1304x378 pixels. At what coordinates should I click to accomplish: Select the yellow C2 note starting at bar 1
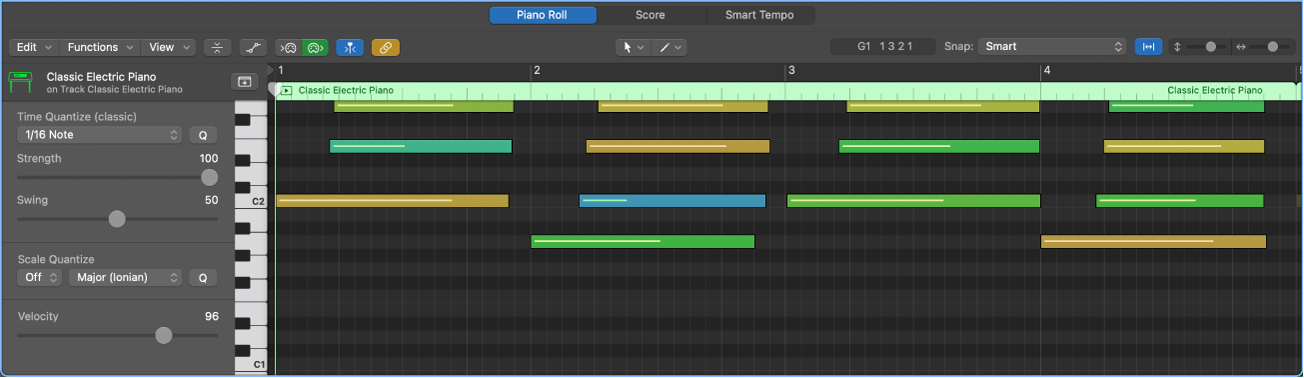click(392, 201)
